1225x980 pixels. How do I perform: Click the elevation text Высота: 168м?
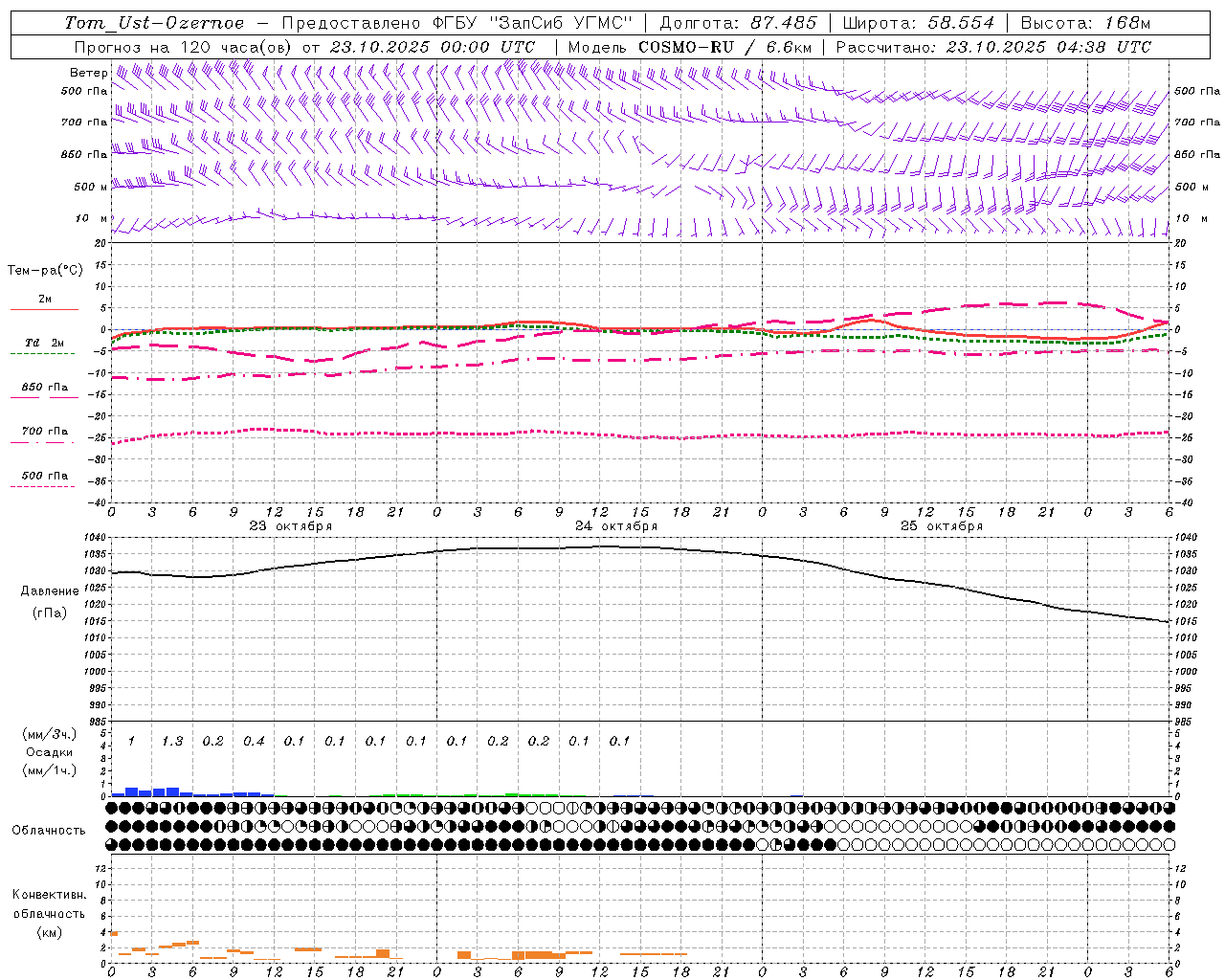coord(1085,23)
